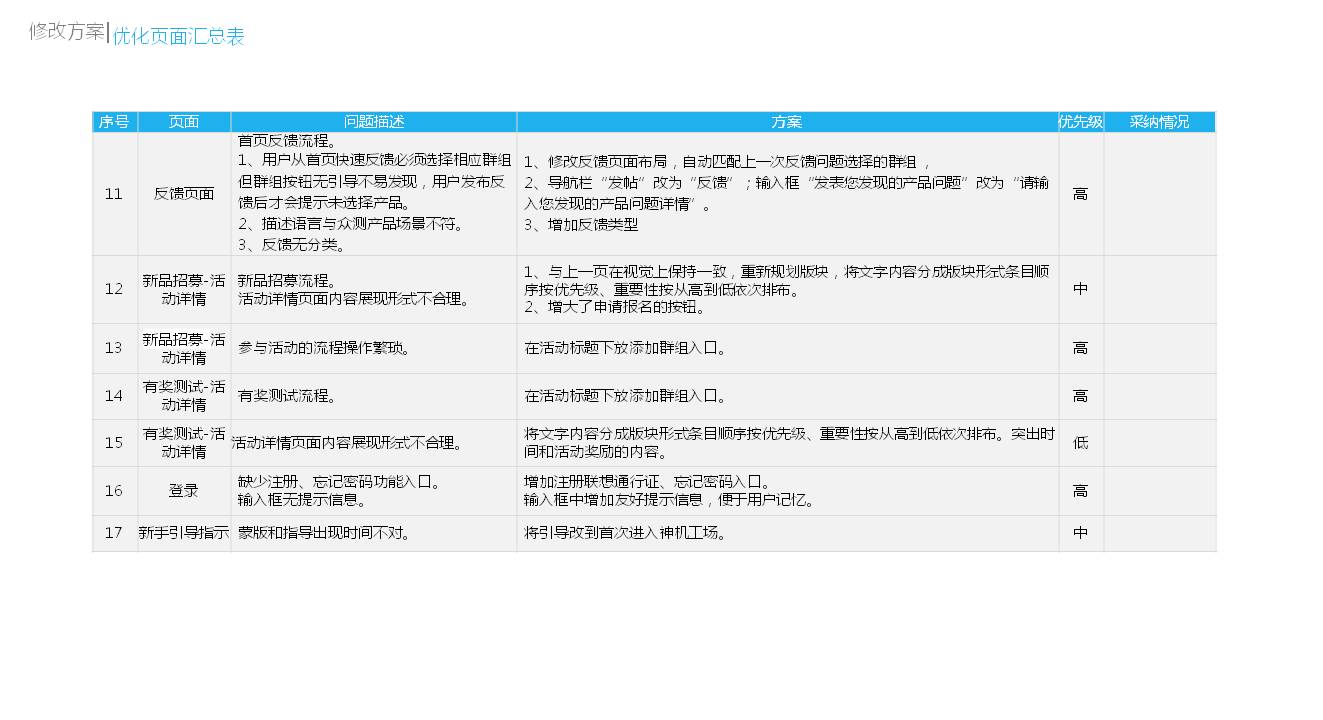Select "有奖测试-活动详情" in row 15

(x=184, y=443)
